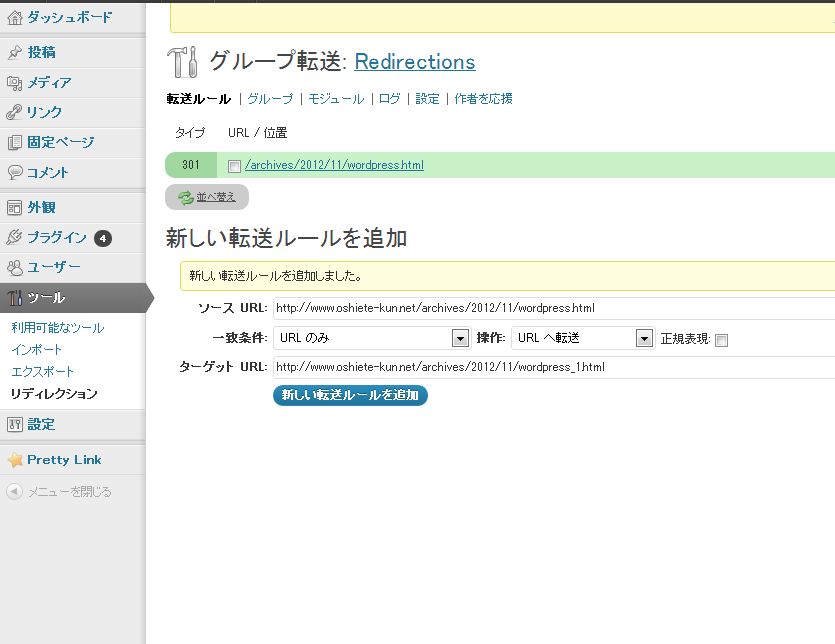This screenshot has height=644, width=835.
Task: Click the URL / 位置 column header
Action: (258, 133)
